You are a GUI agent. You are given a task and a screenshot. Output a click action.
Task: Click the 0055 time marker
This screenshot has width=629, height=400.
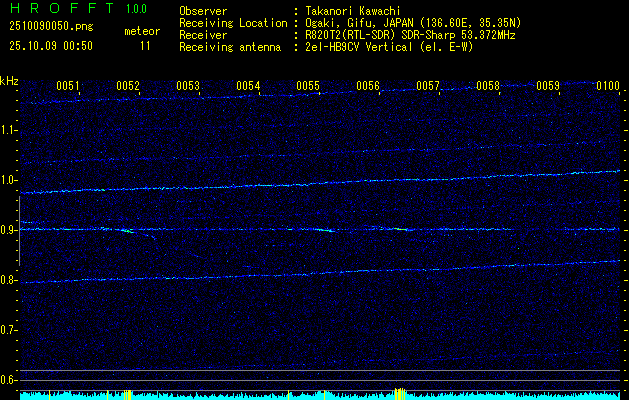point(308,86)
